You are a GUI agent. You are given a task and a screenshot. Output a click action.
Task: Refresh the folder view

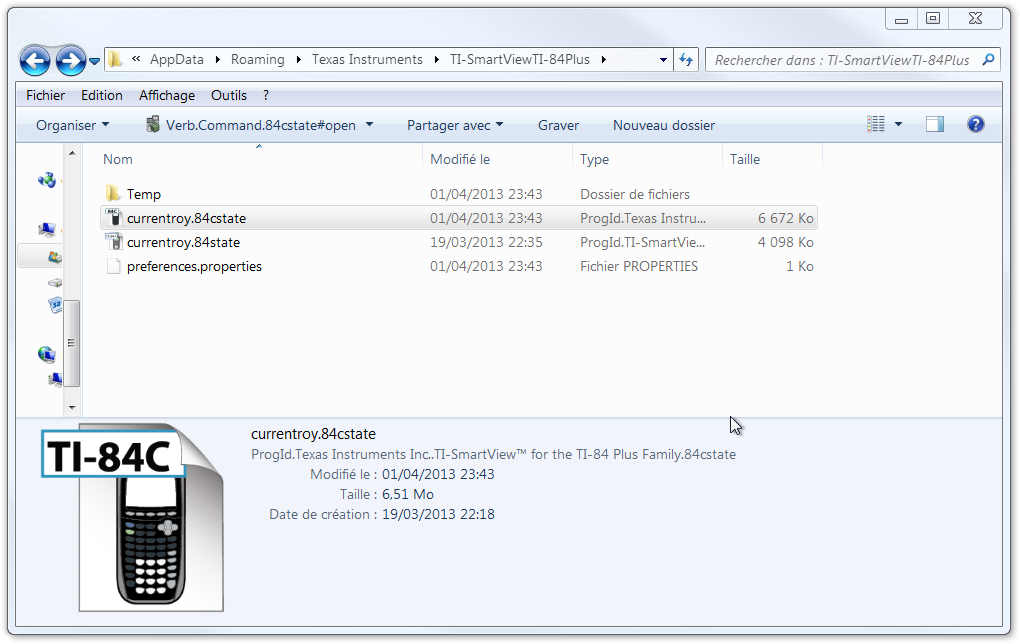pos(686,60)
